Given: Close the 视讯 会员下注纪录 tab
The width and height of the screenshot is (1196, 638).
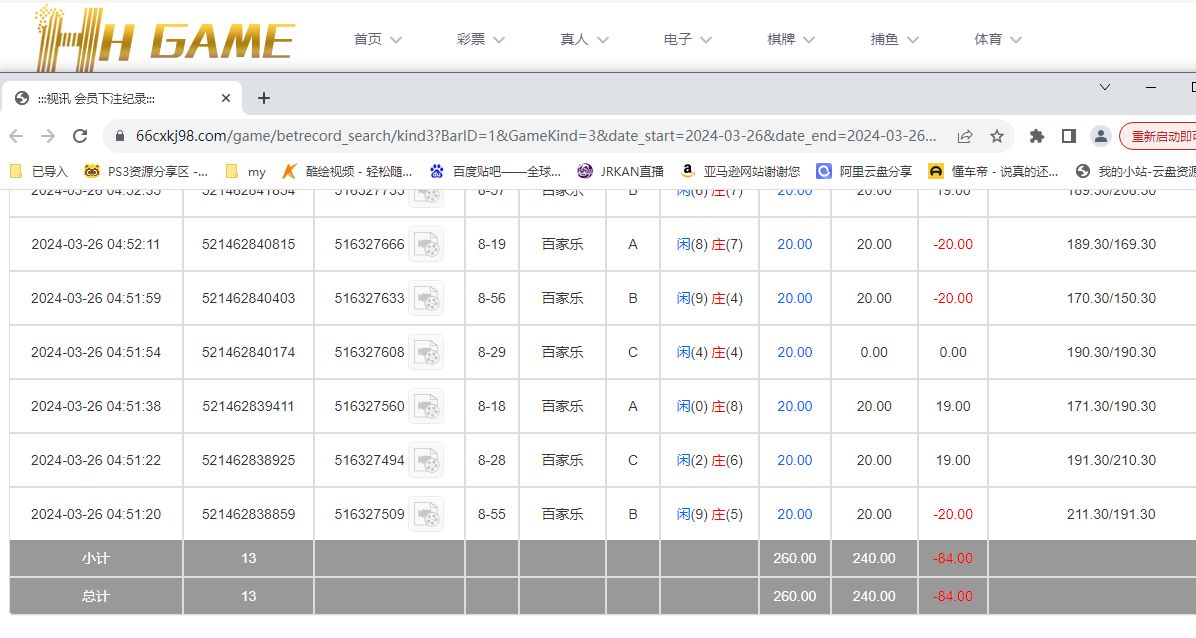Looking at the screenshot, I should pos(226,98).
